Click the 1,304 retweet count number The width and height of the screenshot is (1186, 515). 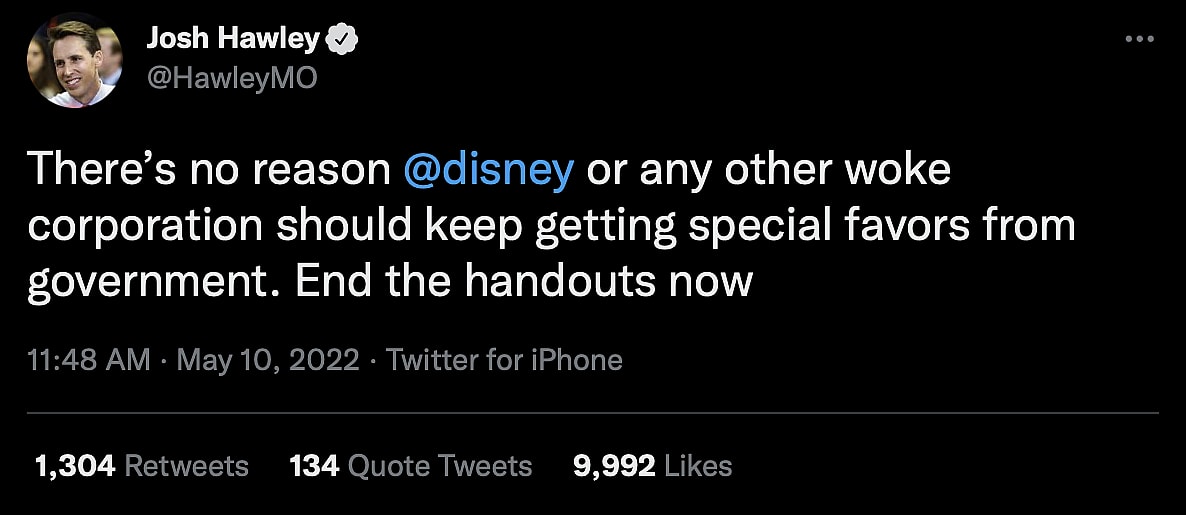click(75, 465)
